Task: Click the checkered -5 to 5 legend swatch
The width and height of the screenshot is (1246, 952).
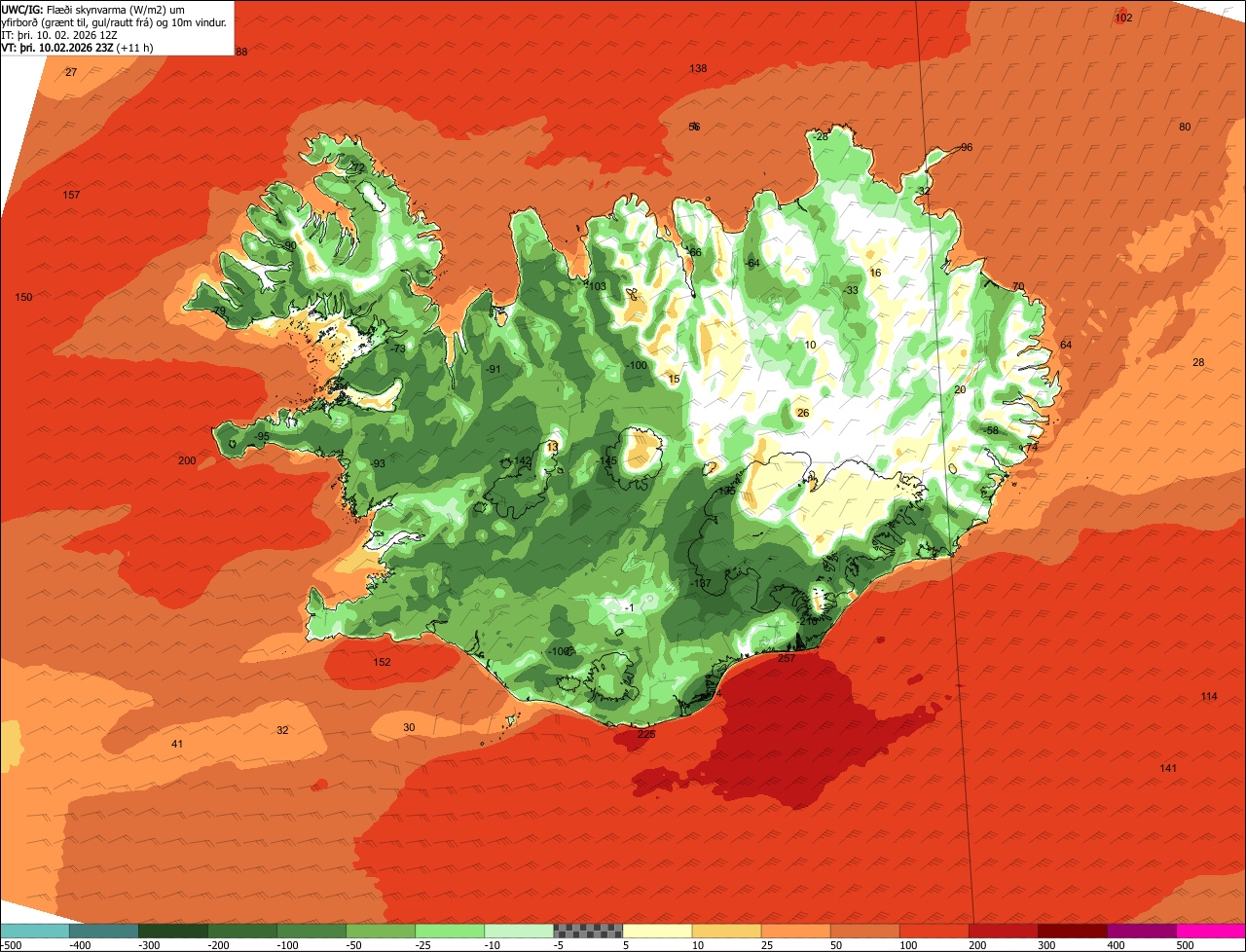Action: point(588,931)
